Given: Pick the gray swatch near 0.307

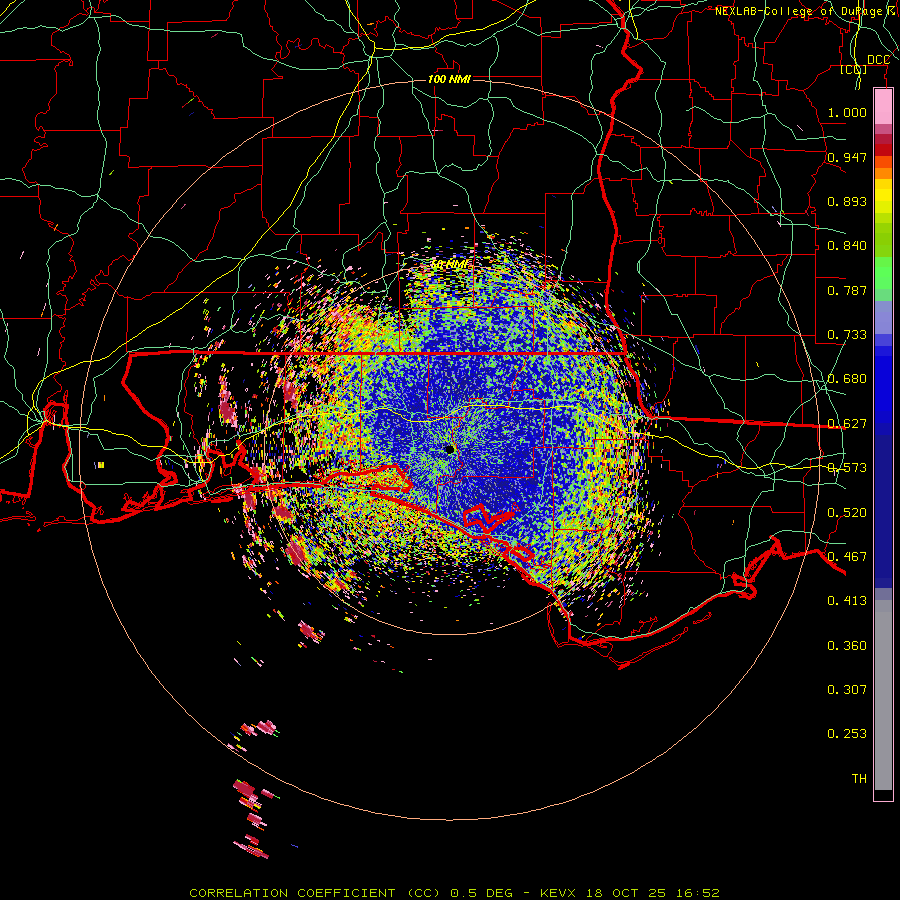Looking at the screenshot, I should [883, 695].
